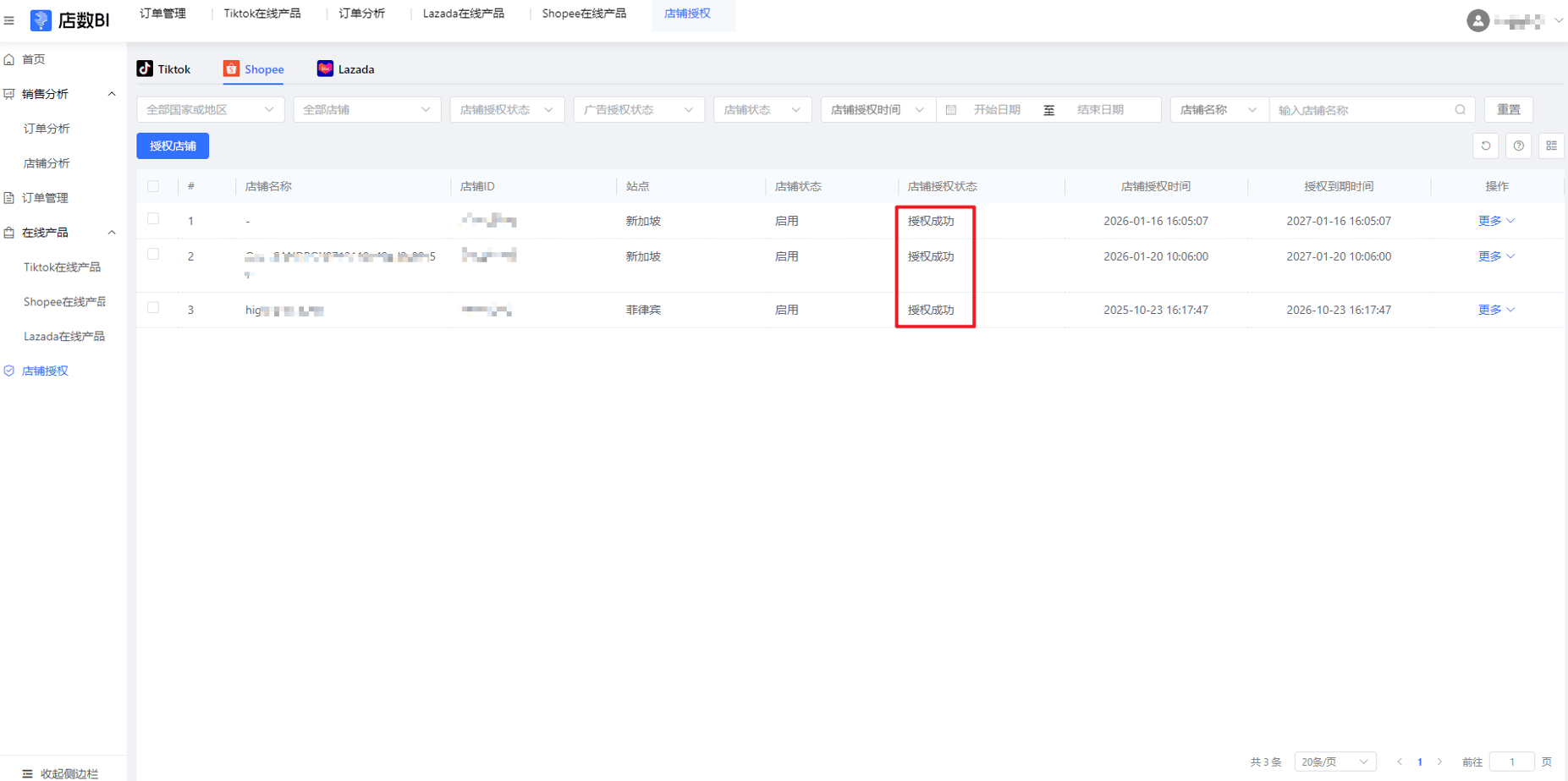Click the user avatar icon

tap(1477, 21)
